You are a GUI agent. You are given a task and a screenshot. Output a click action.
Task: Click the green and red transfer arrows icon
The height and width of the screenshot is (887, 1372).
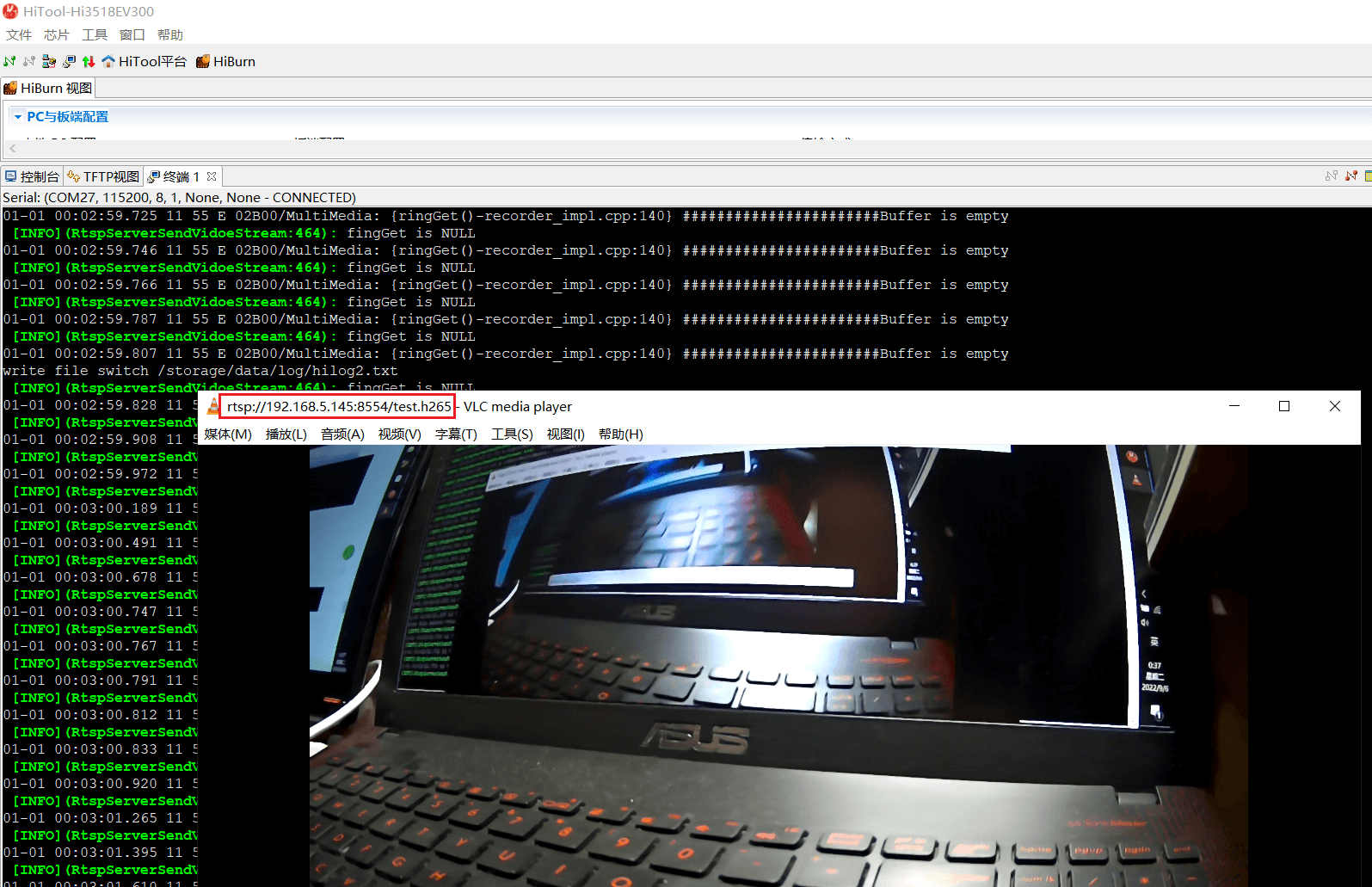[x=89, y=61]
